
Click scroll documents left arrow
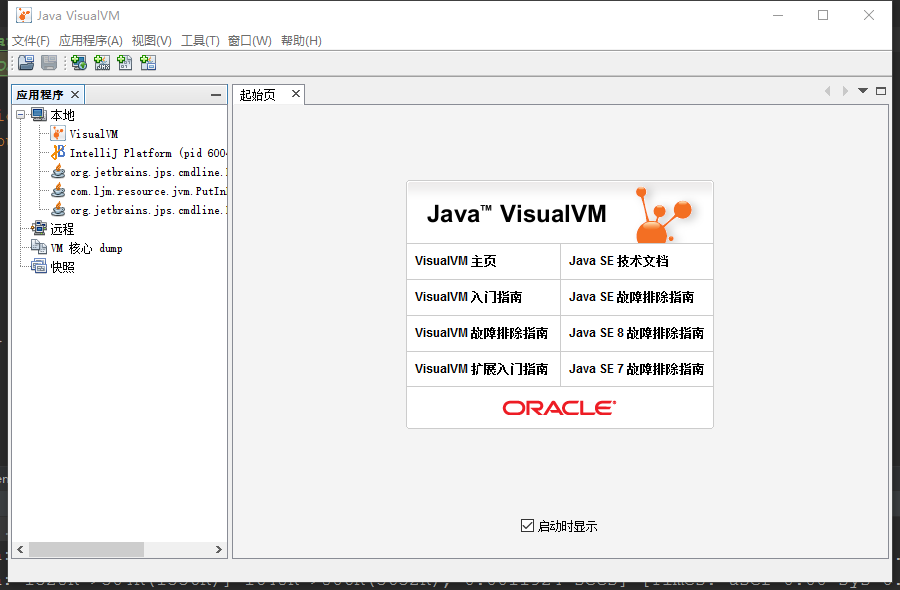pyautogui.click(x=828, y=91)
